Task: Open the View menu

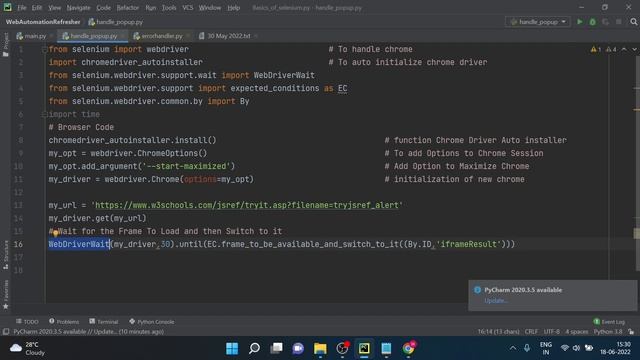Action: click(54, 8)
